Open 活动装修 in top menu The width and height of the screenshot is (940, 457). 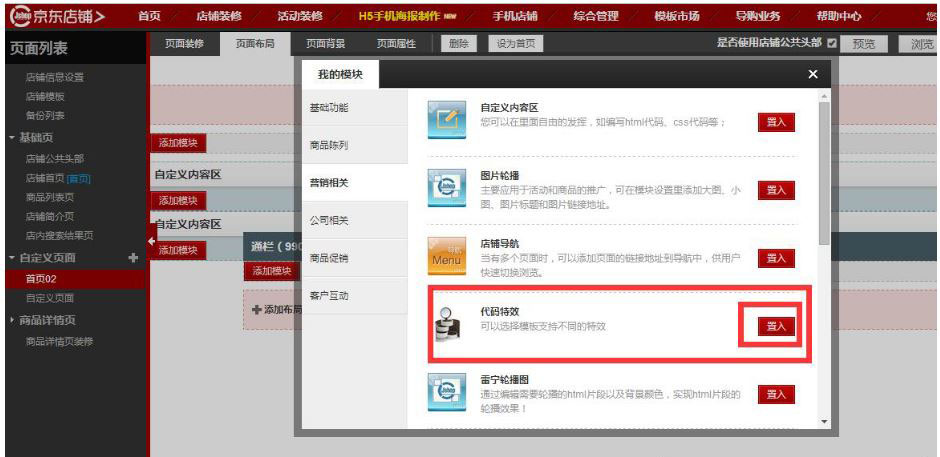coord(298,16)
